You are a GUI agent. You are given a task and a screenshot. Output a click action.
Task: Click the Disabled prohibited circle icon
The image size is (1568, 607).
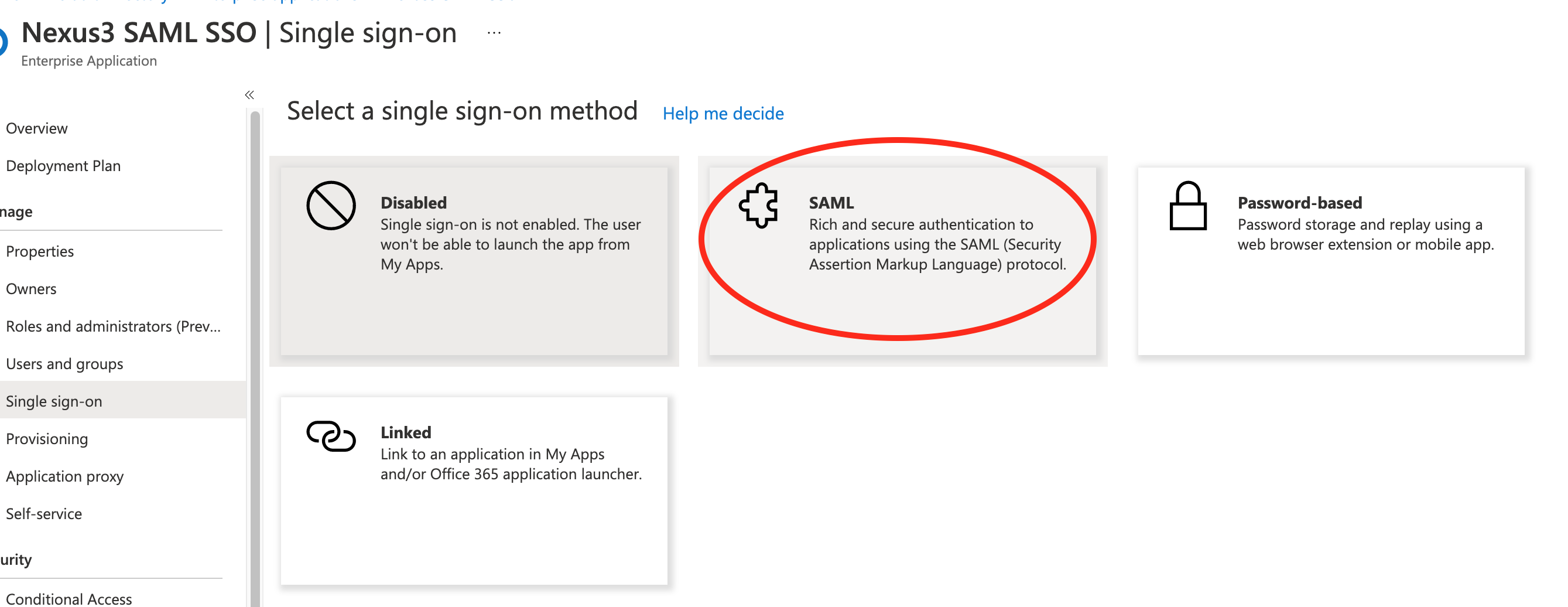pyautogui.click(x=331, y=206)
